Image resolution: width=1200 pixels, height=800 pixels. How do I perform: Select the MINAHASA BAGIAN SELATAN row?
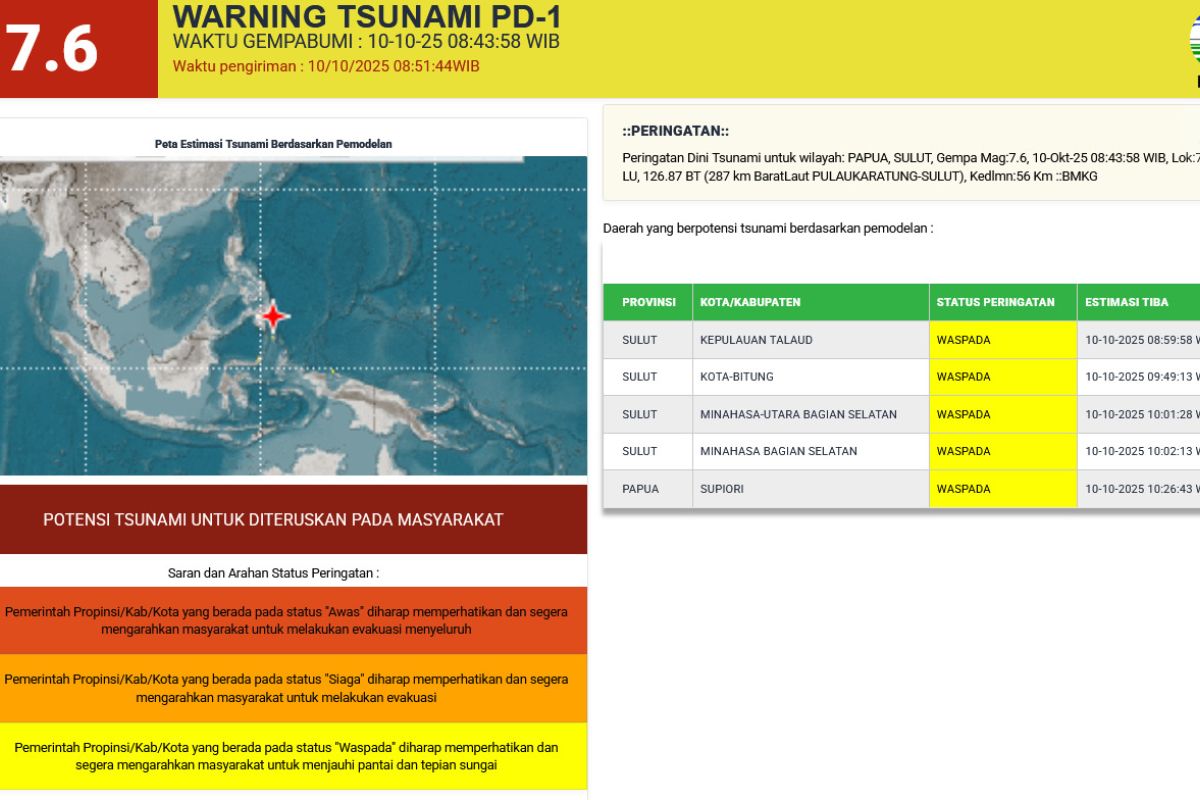[x=778, y=451]
